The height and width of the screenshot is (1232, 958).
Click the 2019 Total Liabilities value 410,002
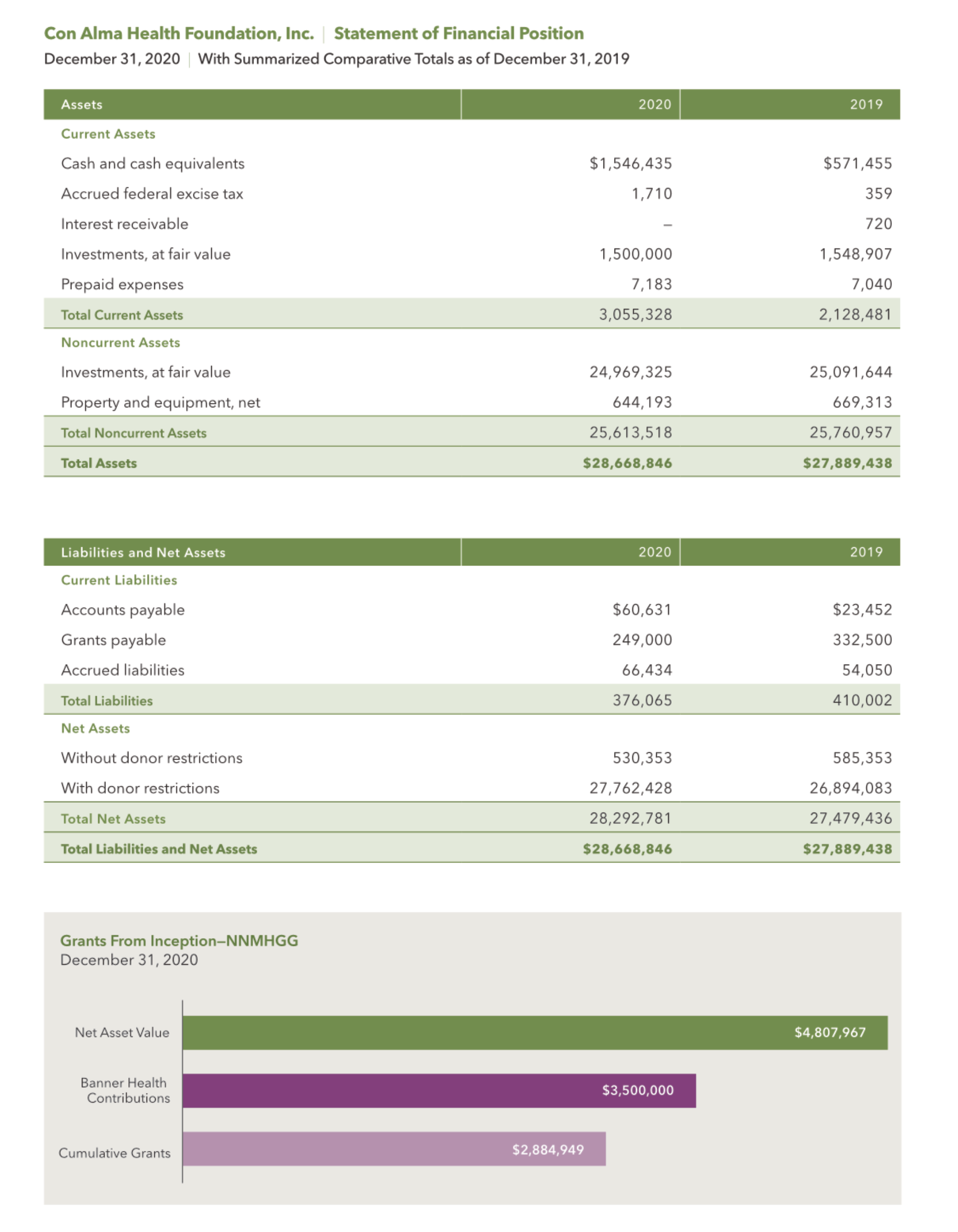pyautogui.click(x=862, y=700)
